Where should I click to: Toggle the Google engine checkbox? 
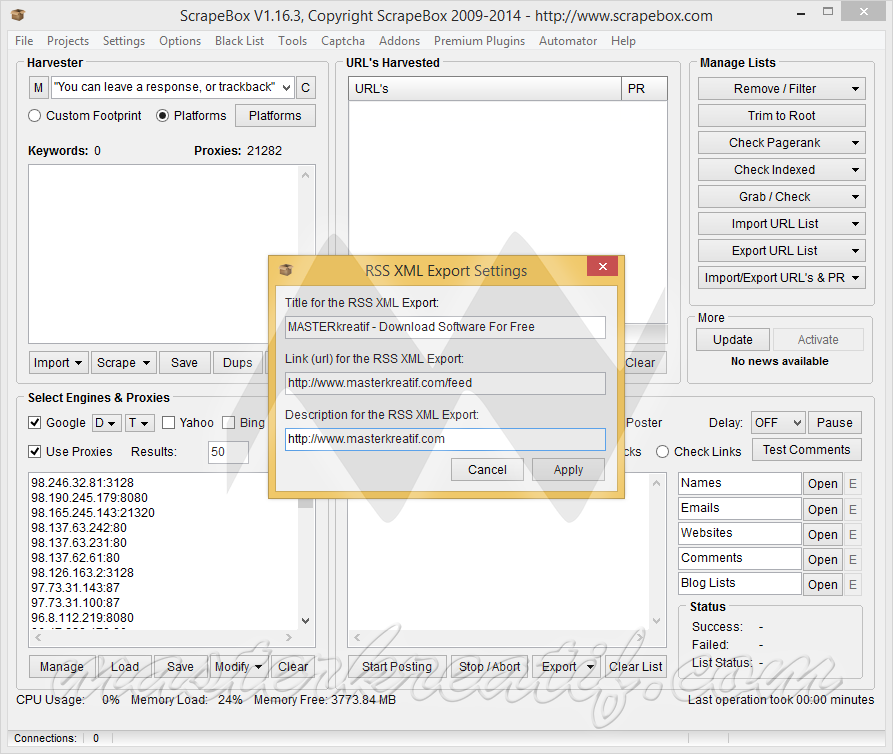click(35, 423)
